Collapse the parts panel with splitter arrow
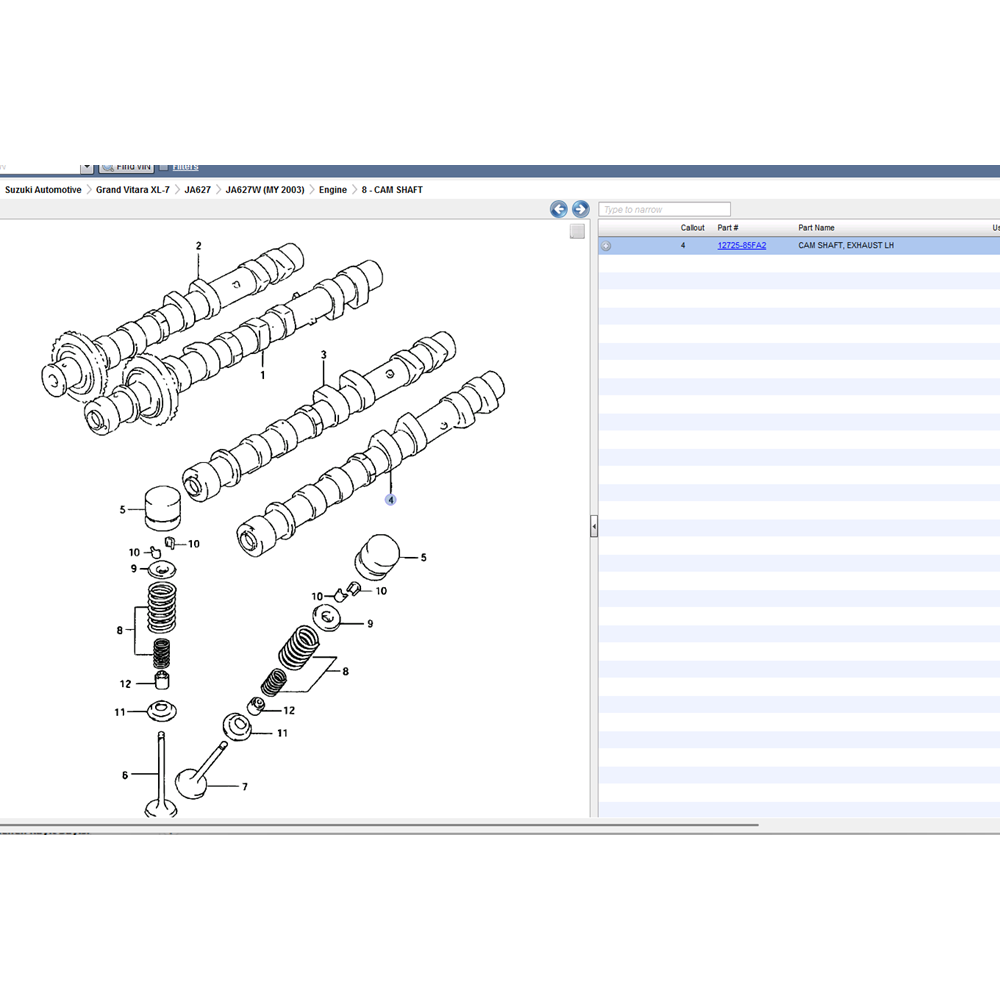Viewport: 1000px width, 1000px height. coord(594,526)
